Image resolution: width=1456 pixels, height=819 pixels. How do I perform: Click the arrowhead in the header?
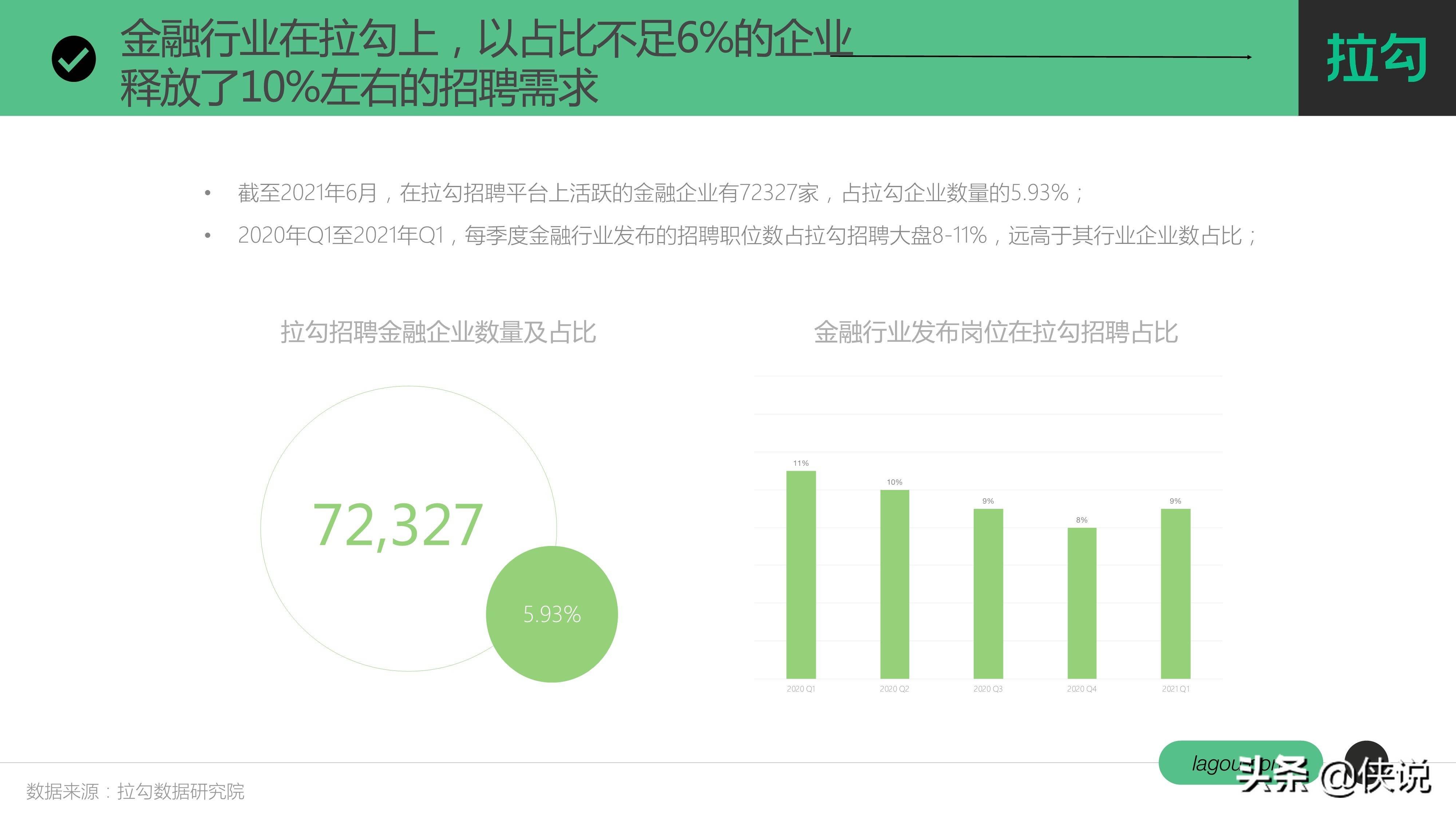click(1248, 57)
